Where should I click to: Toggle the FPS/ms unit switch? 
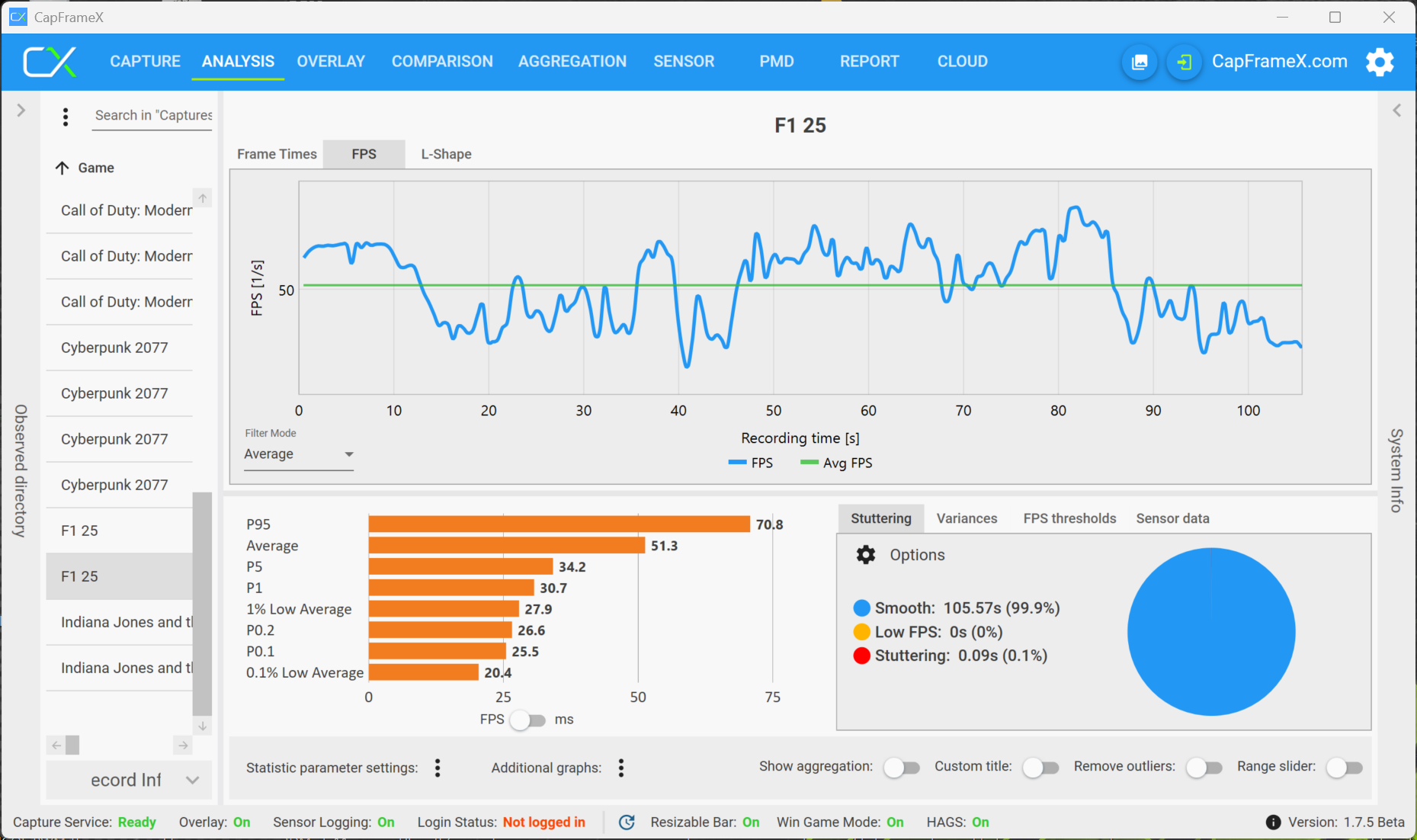pyautogui.click(x=527, y=720)
